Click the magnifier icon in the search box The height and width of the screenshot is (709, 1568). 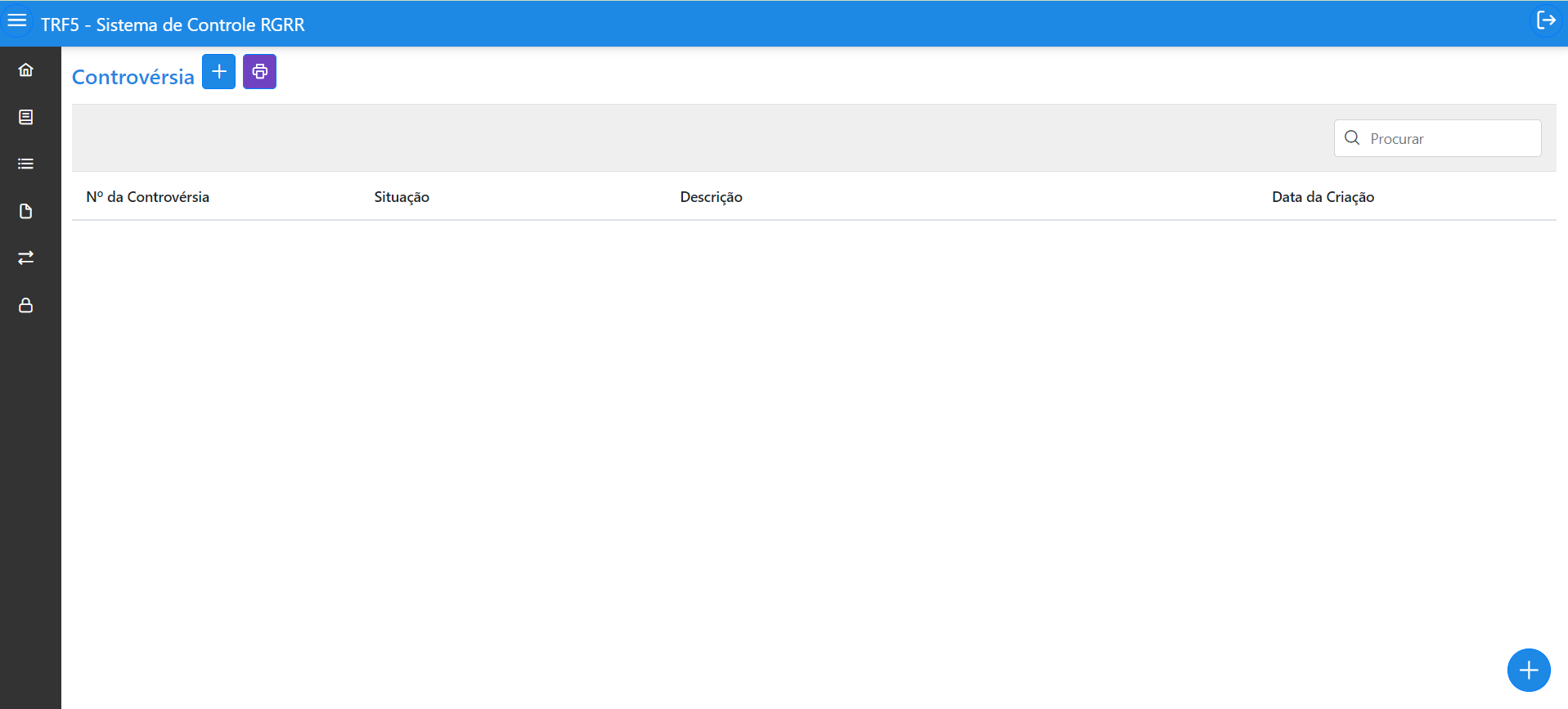(1352, 138)
